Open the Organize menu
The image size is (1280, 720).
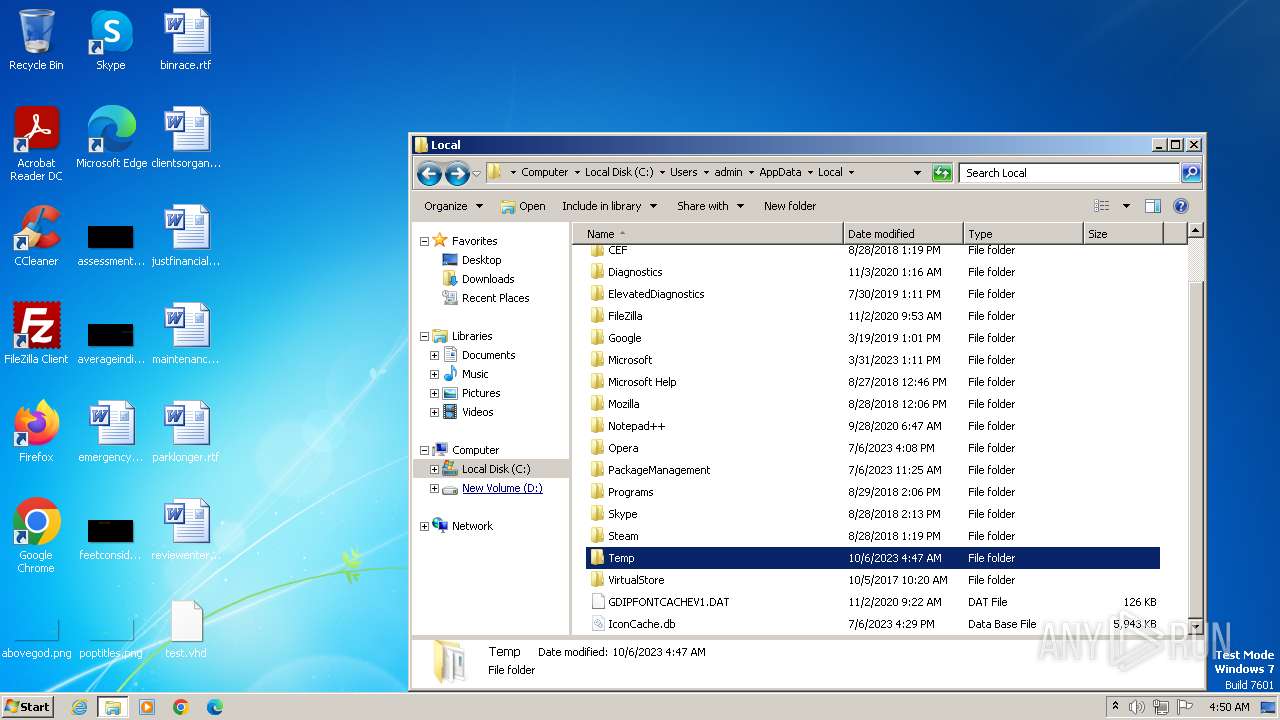pyautogui.click(x=453, y=206)
